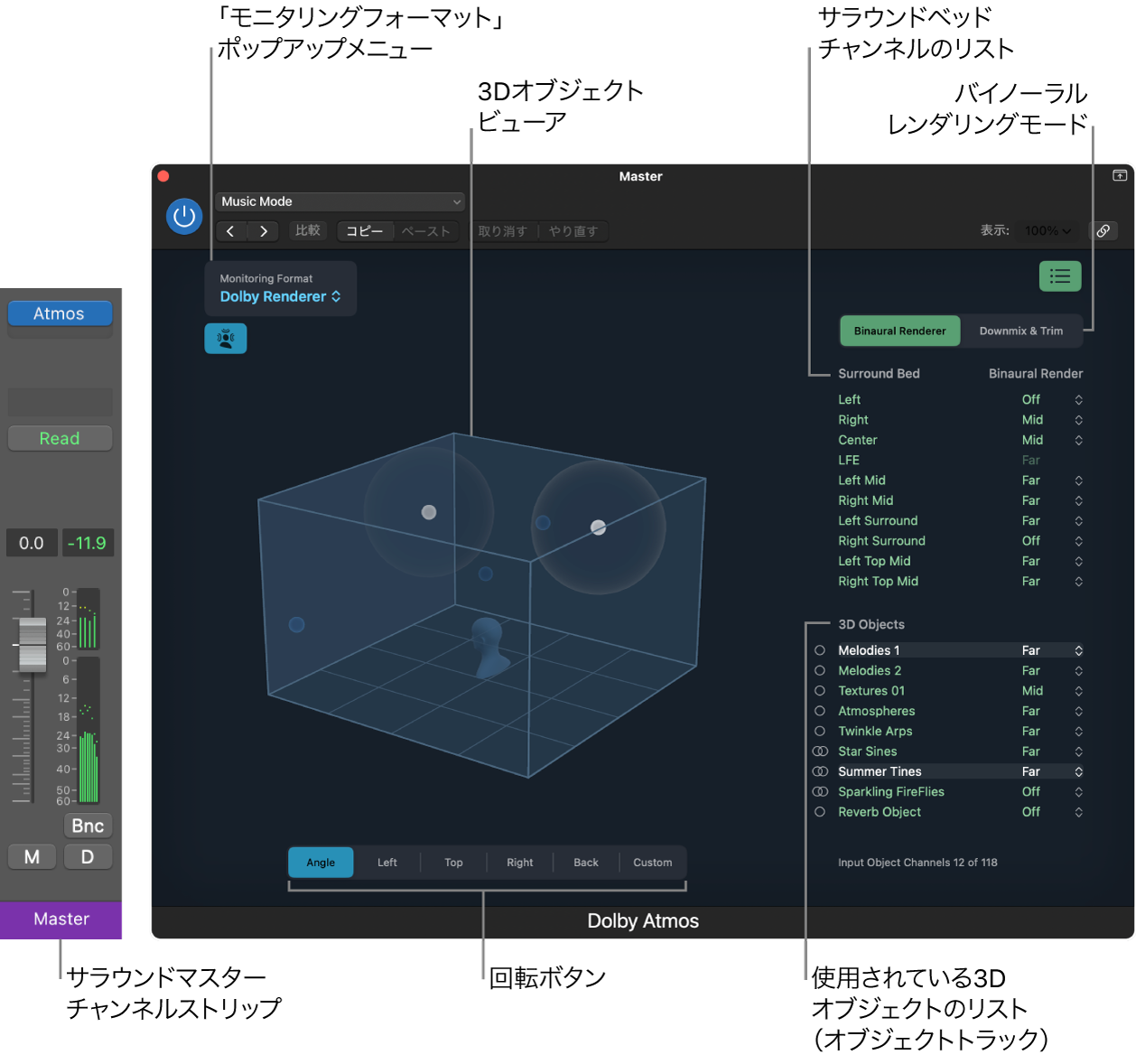
Task: Click the link icon in the header
Action: click(x=1103, y=231)
